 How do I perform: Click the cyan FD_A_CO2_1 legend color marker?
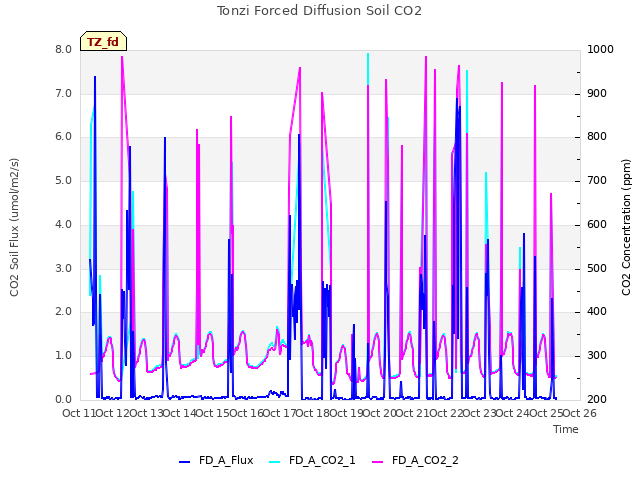(275, 462)
